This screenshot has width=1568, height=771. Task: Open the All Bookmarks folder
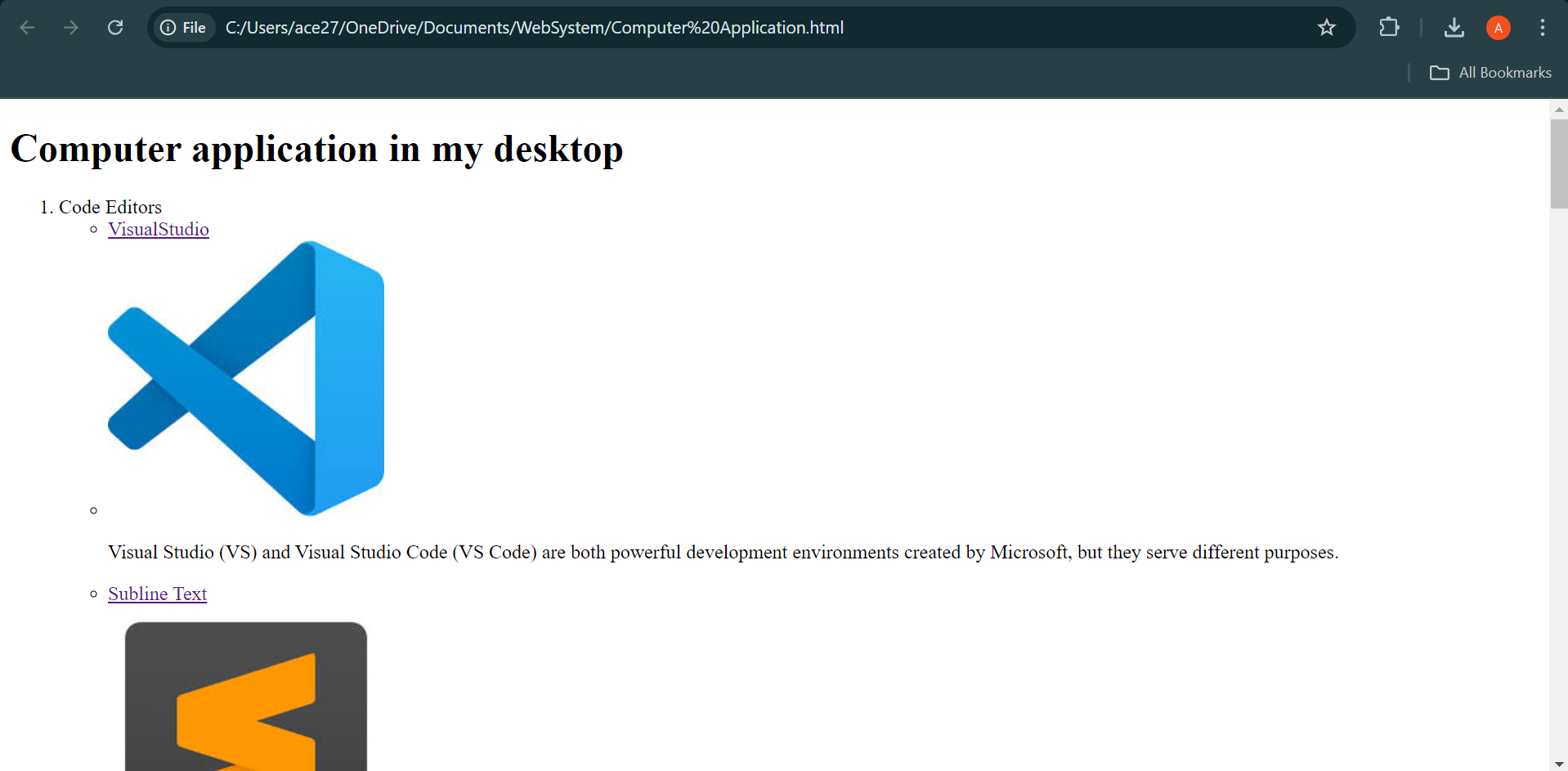click(x=1490, y=73)
